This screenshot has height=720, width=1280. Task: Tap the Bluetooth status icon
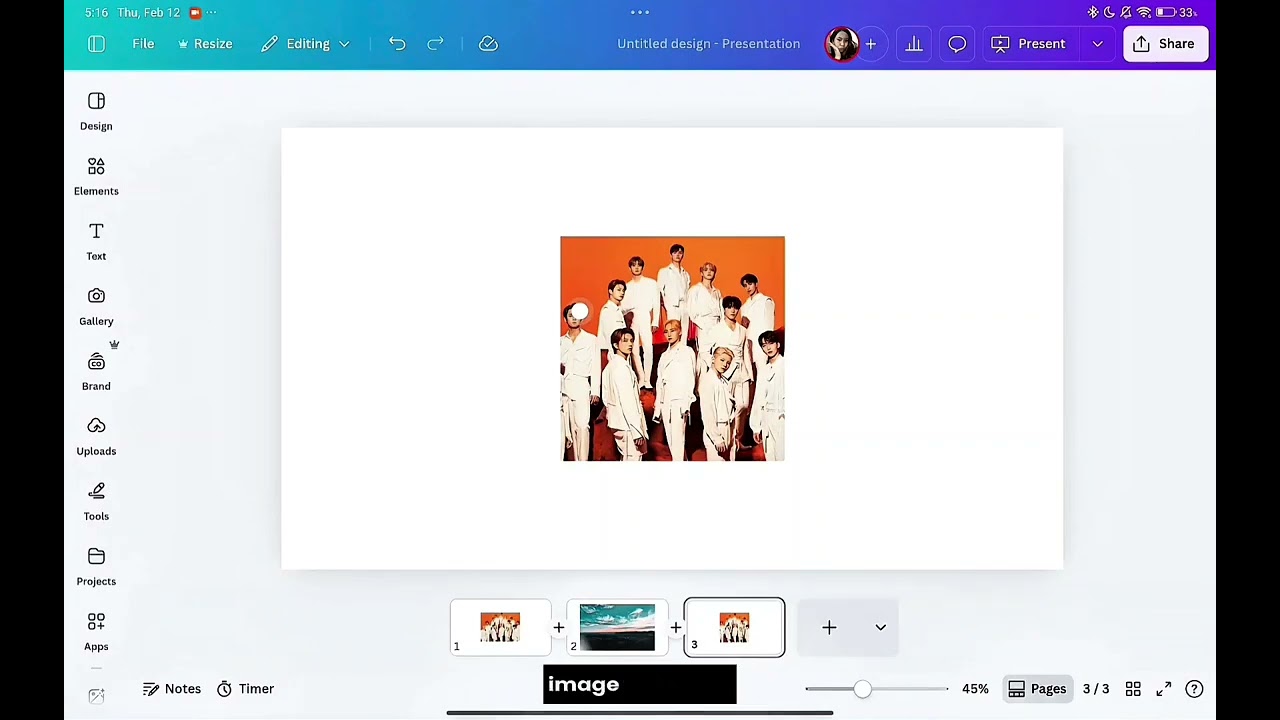click(1093, 12)
